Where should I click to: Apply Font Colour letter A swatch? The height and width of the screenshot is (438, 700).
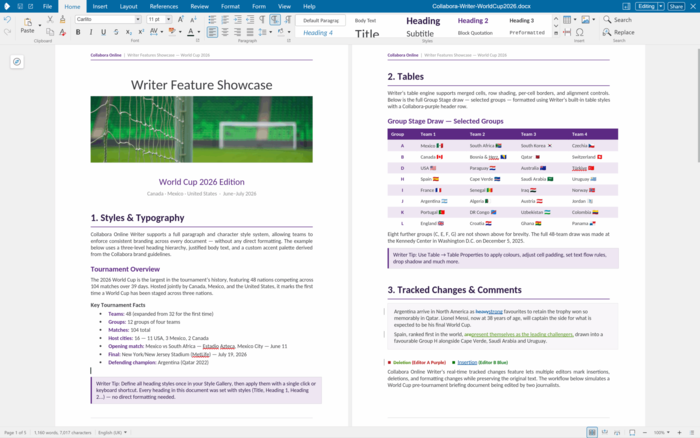(x=191, y=32)
